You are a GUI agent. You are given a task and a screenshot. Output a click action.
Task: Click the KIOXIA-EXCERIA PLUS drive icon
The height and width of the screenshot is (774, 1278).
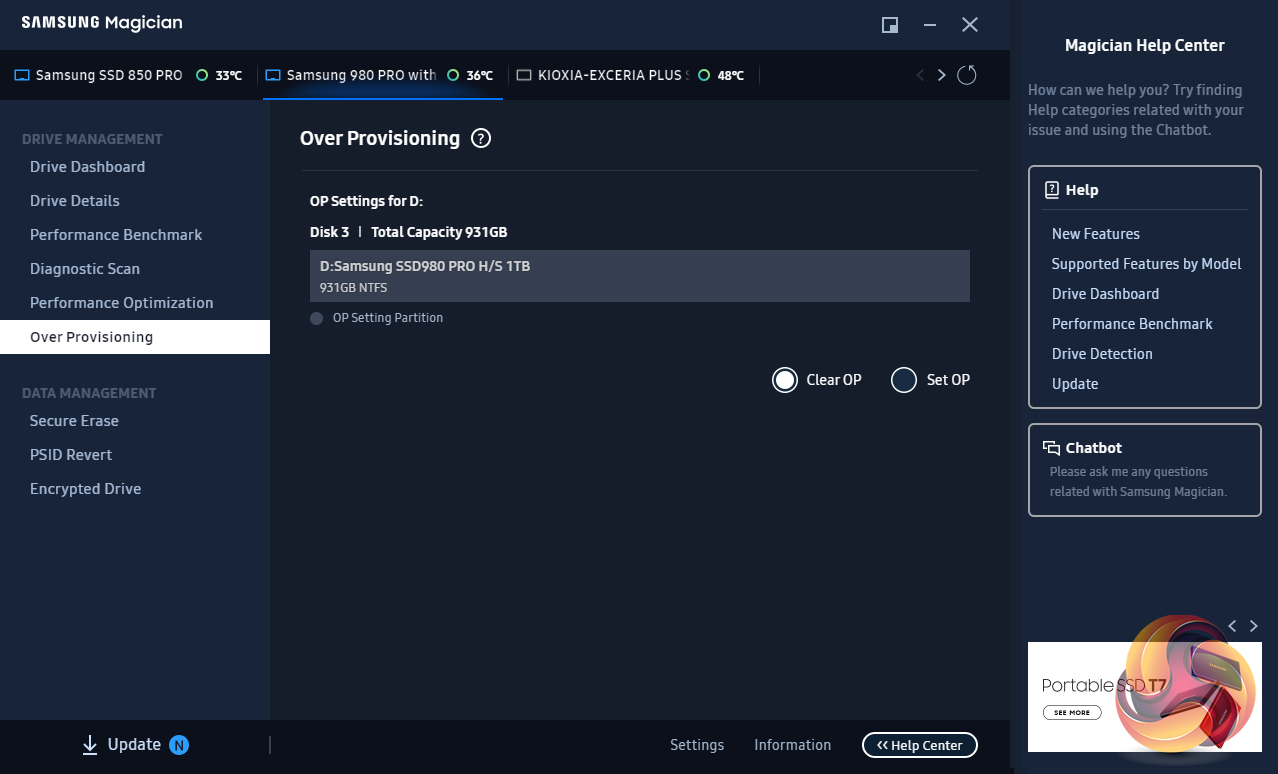(524, 75)
